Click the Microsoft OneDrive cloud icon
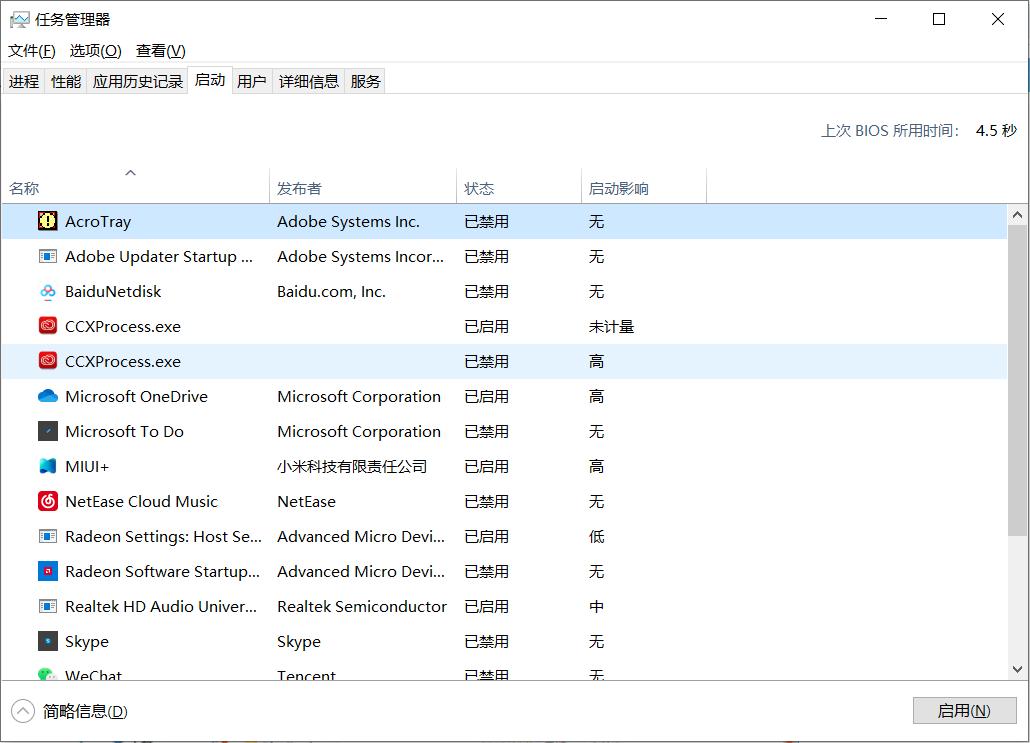The image size is (1030, 743). pyautogui.click(x=47, y=396)
